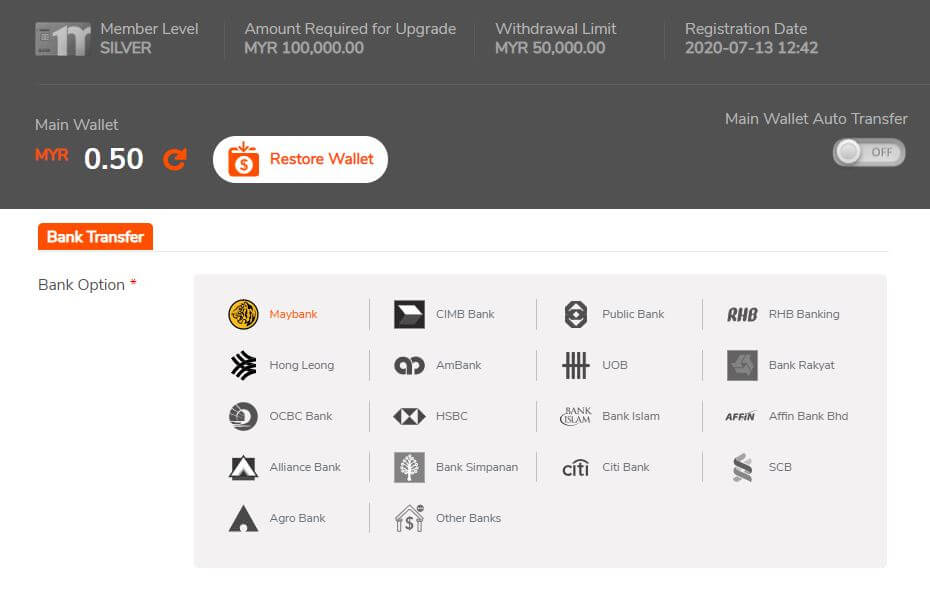This screenshot has width=930, height=599.
Task: Click the 0.50 wallet balance value
Action: (113, 159)
